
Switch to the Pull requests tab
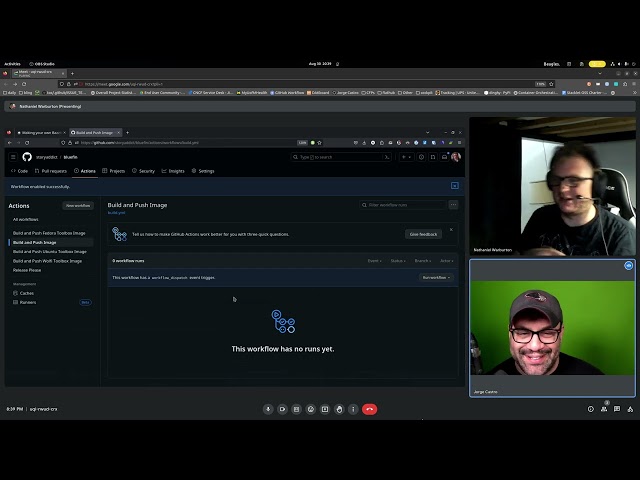(51, 171)
